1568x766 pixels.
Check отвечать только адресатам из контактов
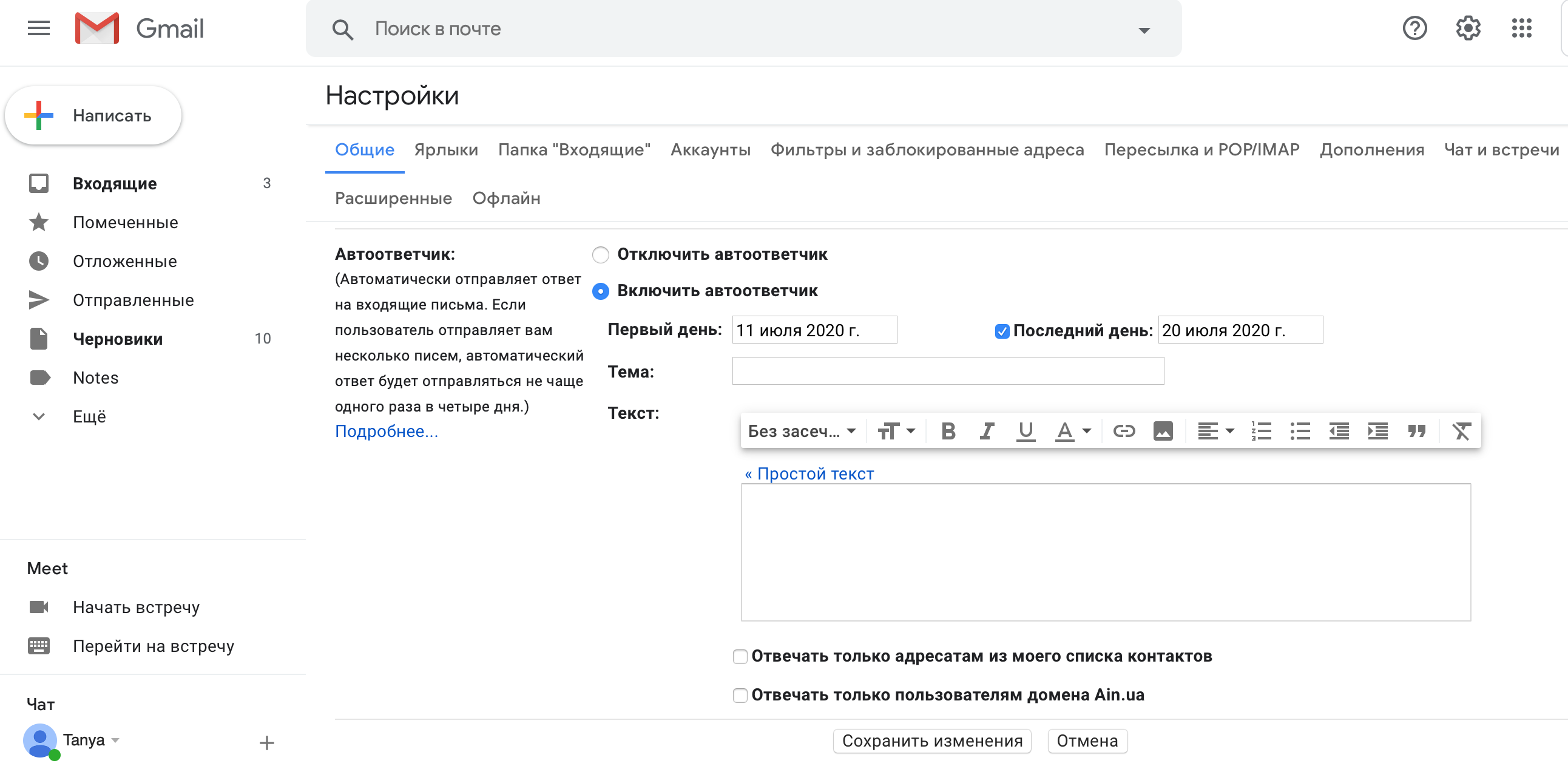point(740,656)
